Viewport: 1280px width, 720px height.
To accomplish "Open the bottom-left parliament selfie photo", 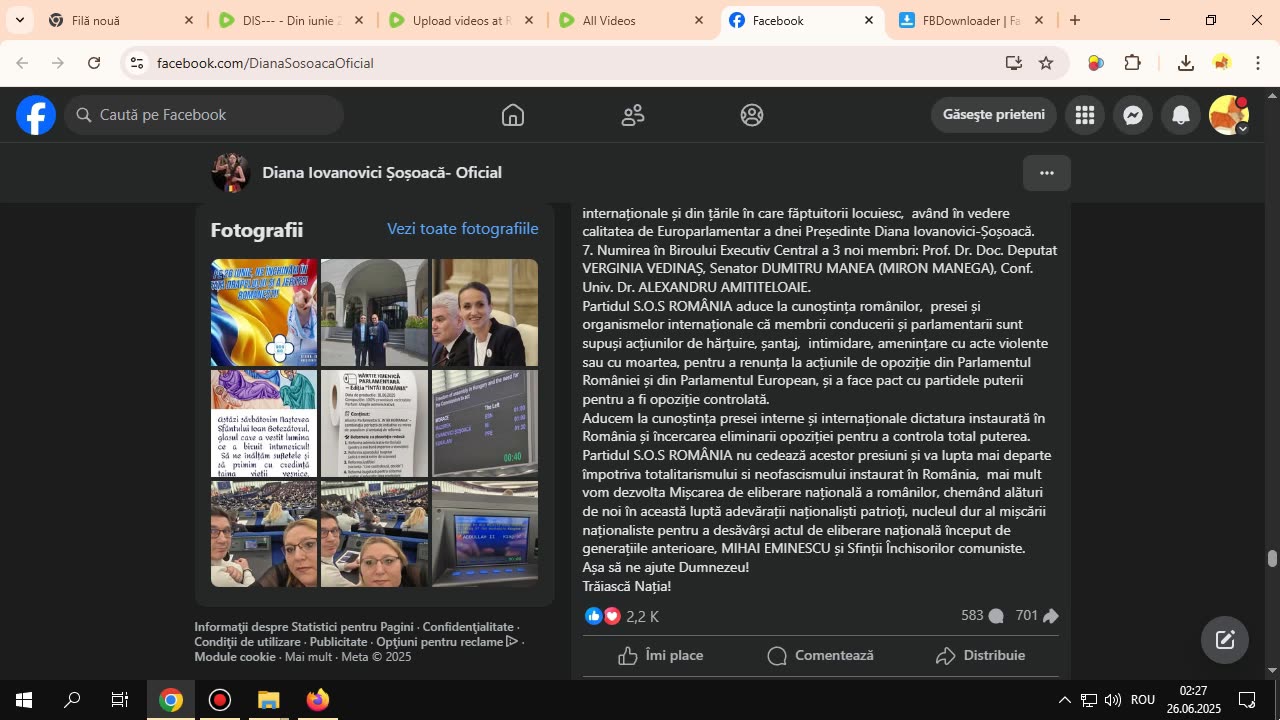I will [264, 534].
